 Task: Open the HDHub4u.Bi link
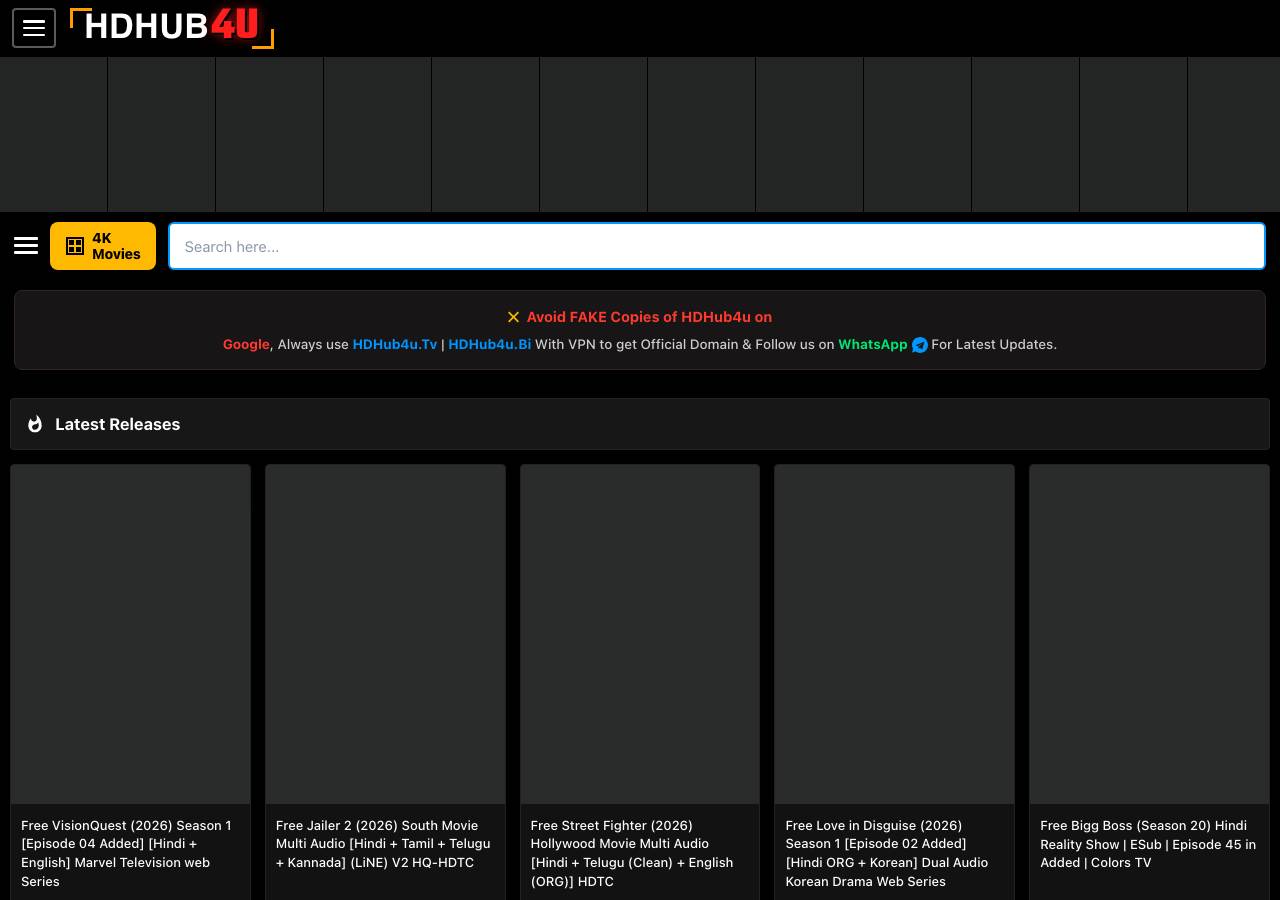click(489, 344)
